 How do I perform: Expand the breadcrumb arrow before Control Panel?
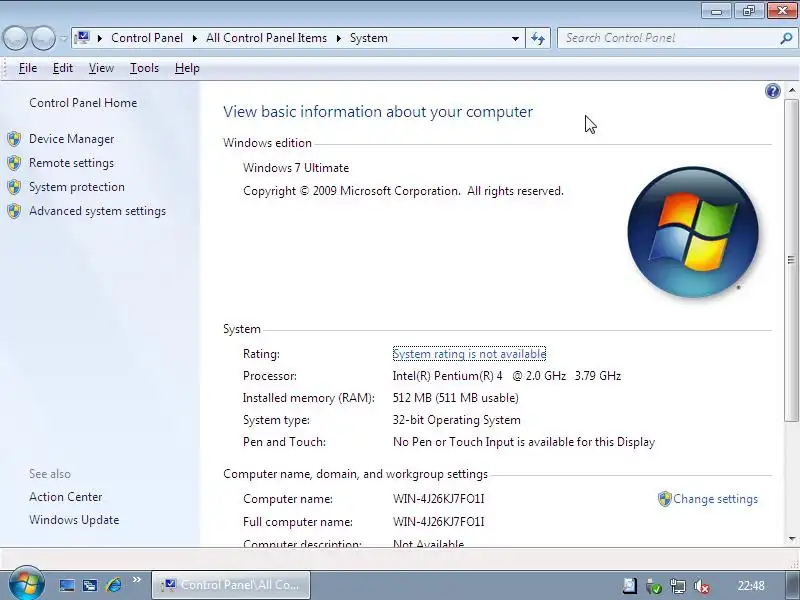point(100,38)
